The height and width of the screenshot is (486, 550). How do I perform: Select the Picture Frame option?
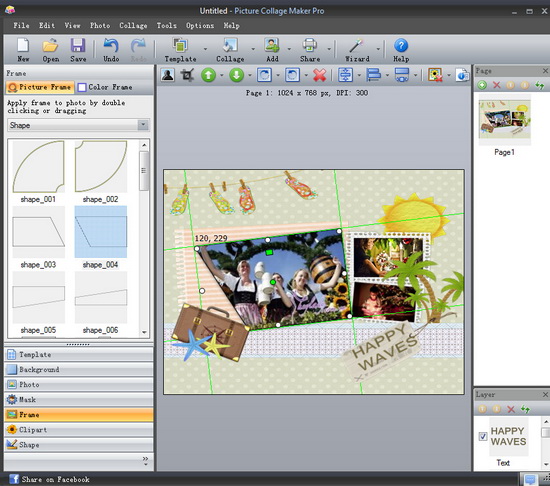pos(40,87)
